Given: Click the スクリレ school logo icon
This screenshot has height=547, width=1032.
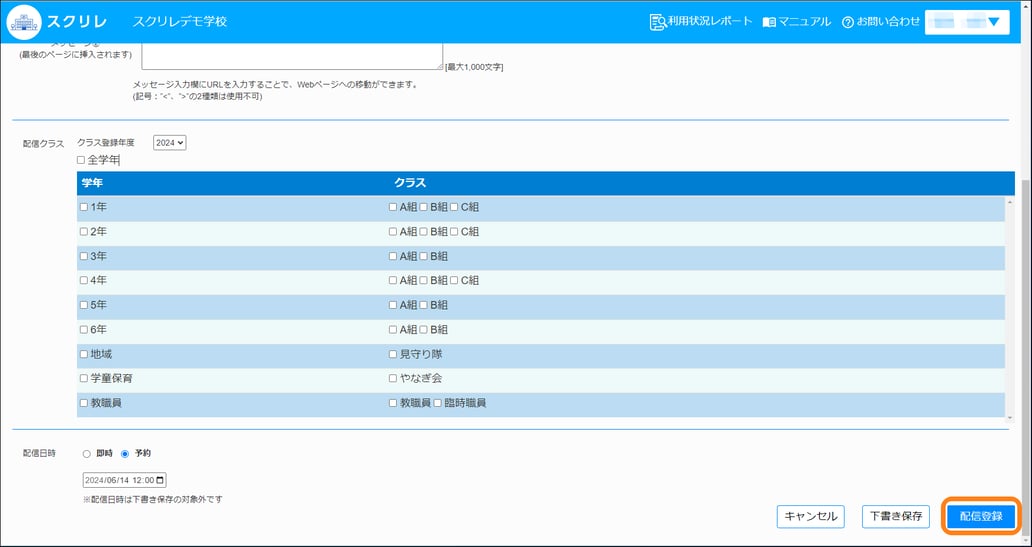Looking at the screenshot, I should point(24,21).
